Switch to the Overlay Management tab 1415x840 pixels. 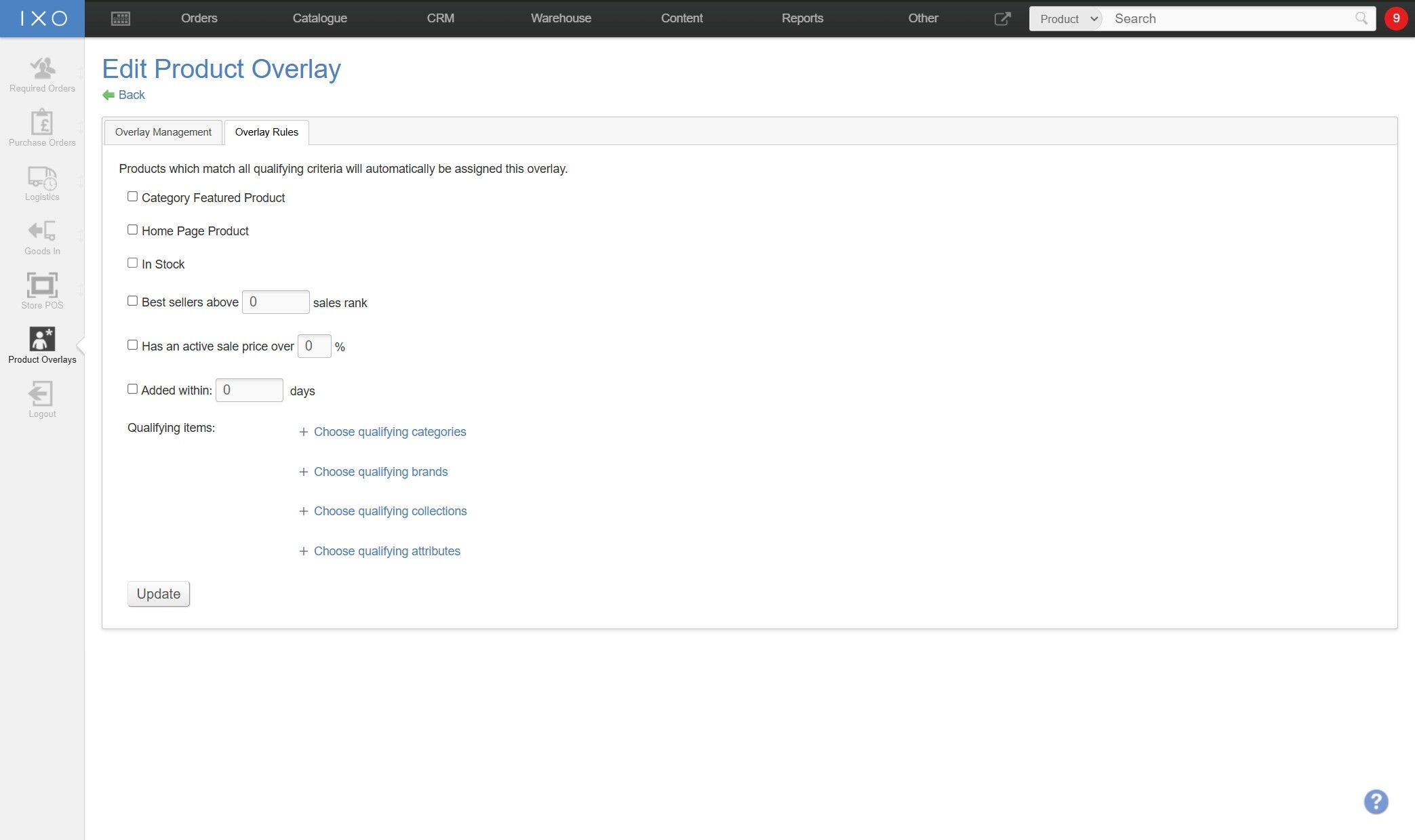(x=163, y=132)
